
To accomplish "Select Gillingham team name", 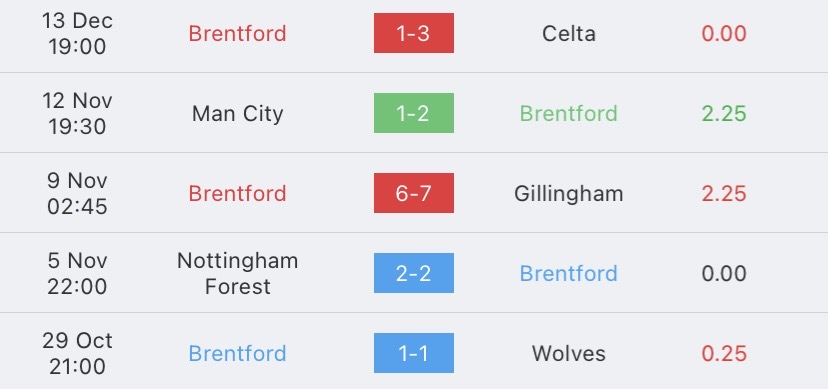I will click(x=569, y=194).
